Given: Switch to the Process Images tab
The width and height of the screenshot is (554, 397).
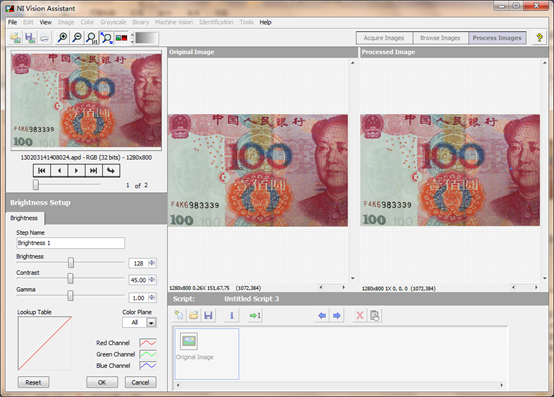Looking at the screenshot, I should [x=497, y=38].
